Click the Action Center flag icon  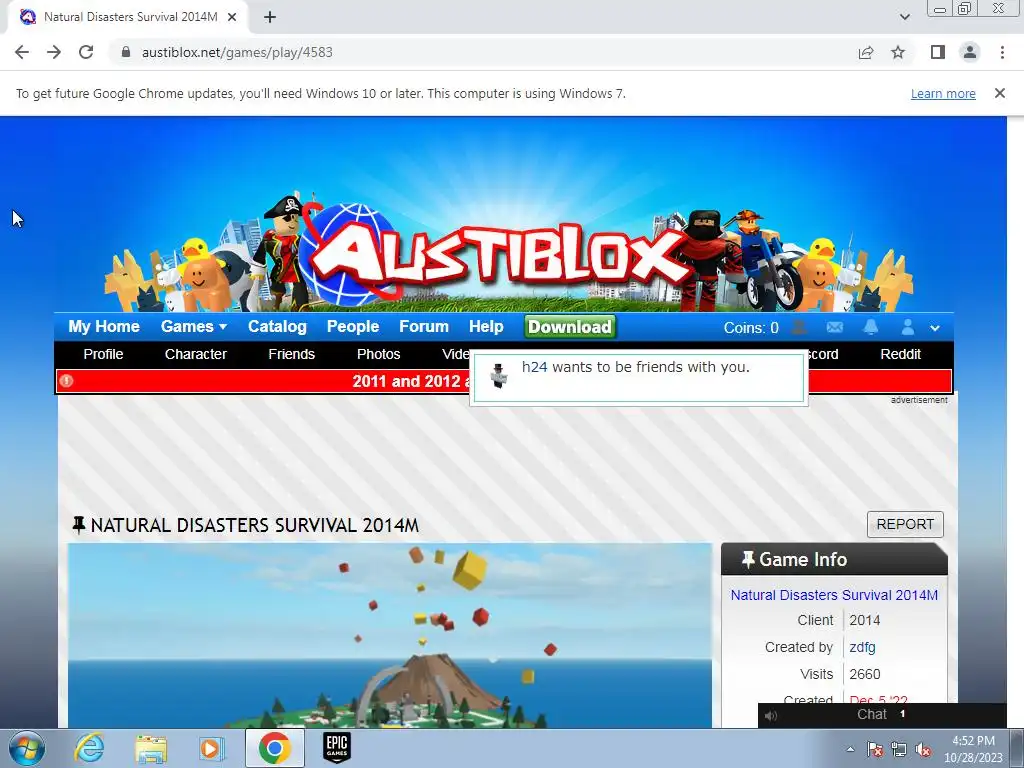click(875, 749)
